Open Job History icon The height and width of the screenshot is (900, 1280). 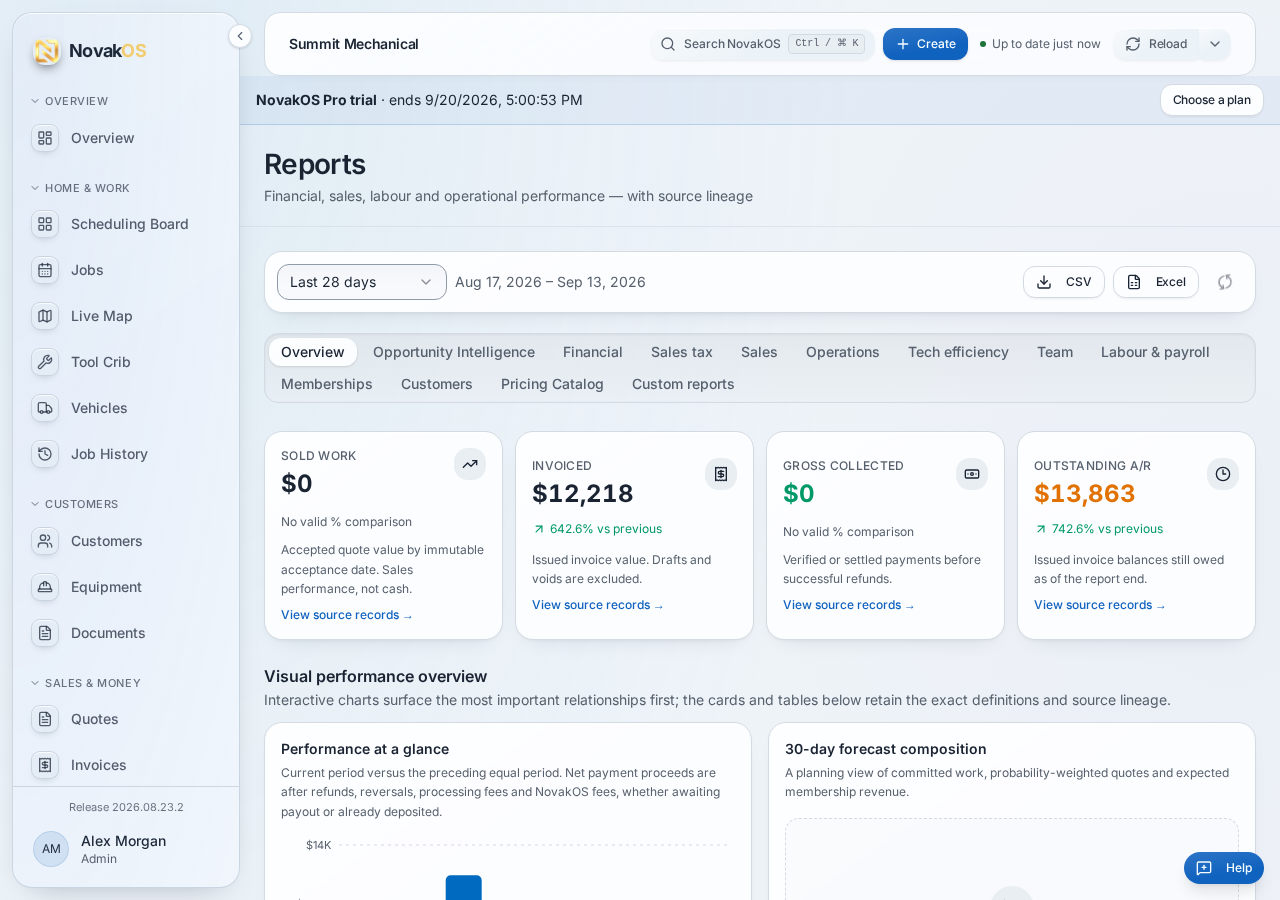tap(45, 454)
